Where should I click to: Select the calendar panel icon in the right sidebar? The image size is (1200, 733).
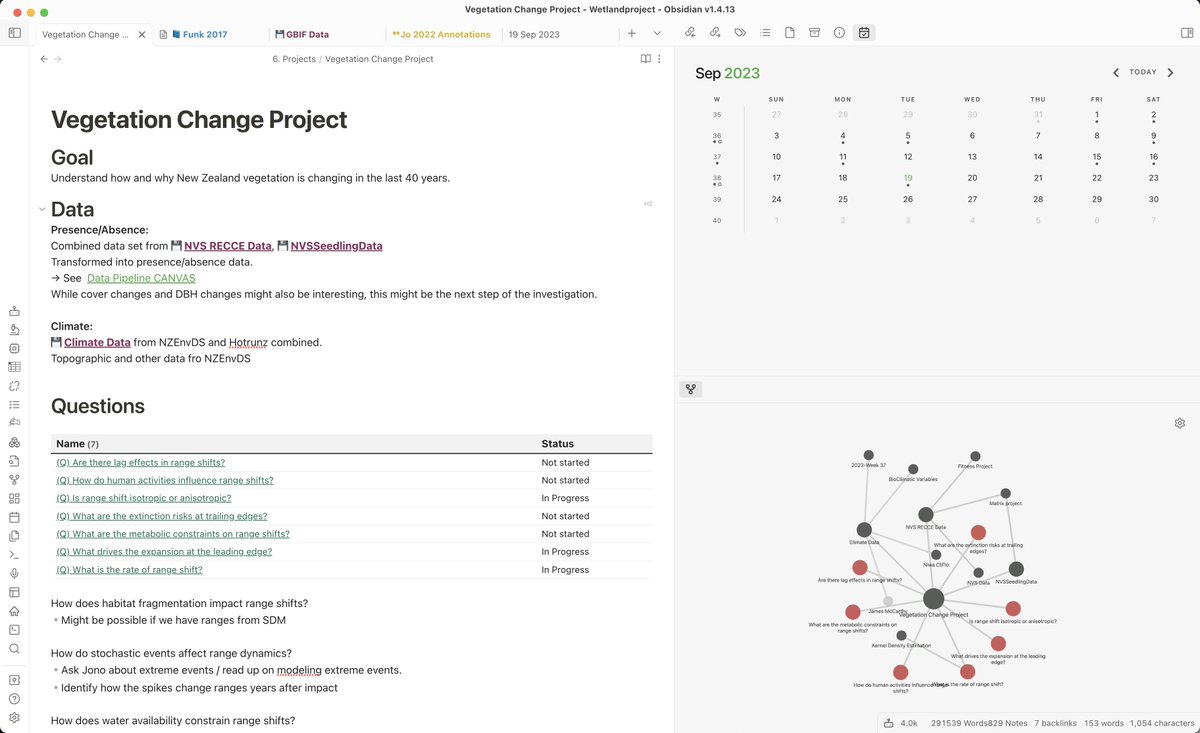[x=864, y=33]
